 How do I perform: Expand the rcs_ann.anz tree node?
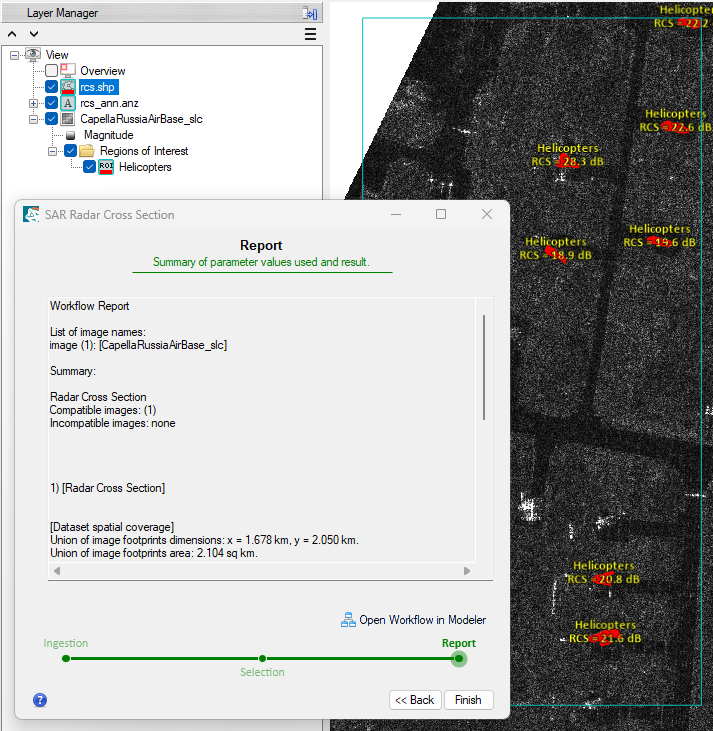point(34,103)
